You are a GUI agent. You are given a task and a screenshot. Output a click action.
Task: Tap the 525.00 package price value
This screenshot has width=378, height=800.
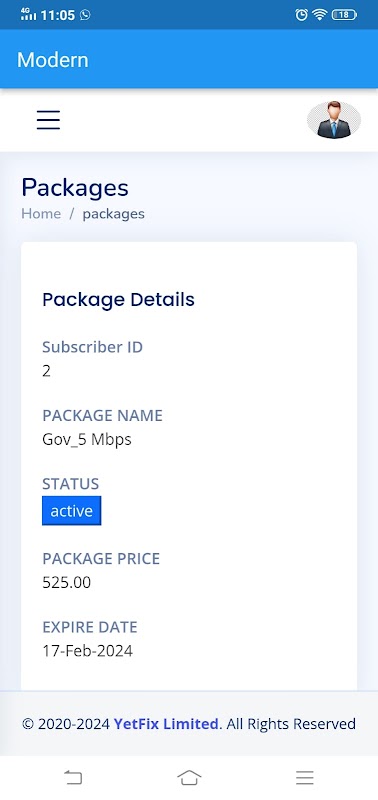coord(66,582)
